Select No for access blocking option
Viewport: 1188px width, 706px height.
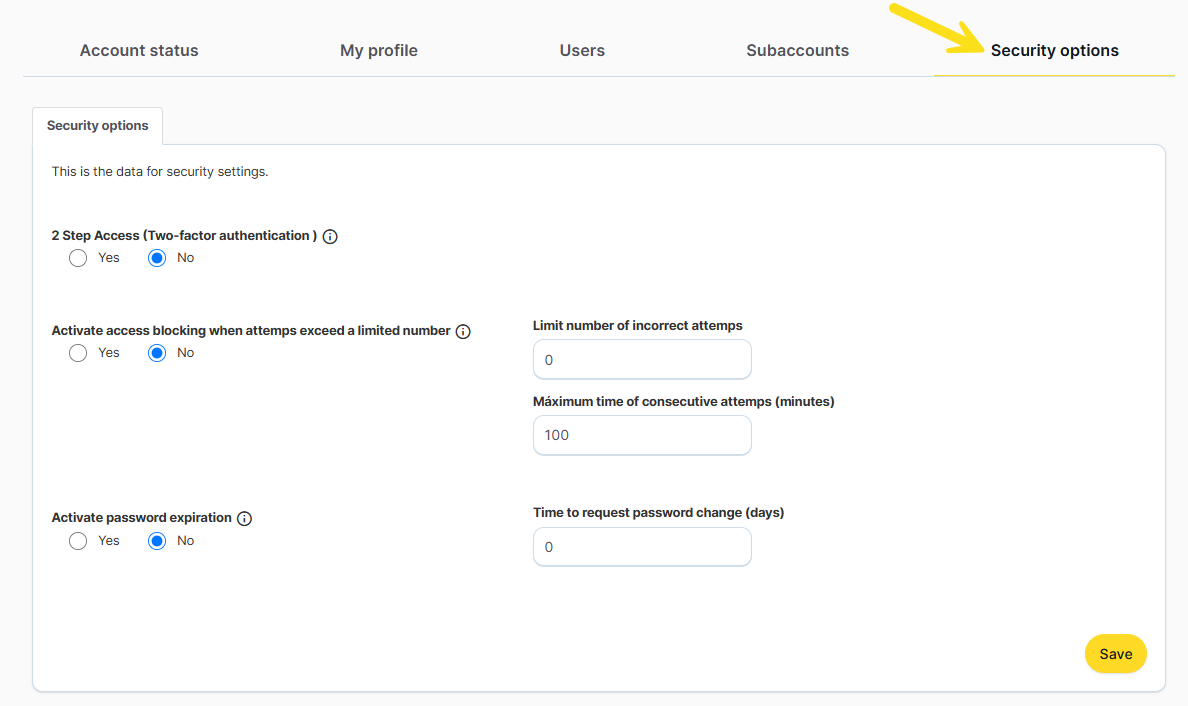(157, 353)
